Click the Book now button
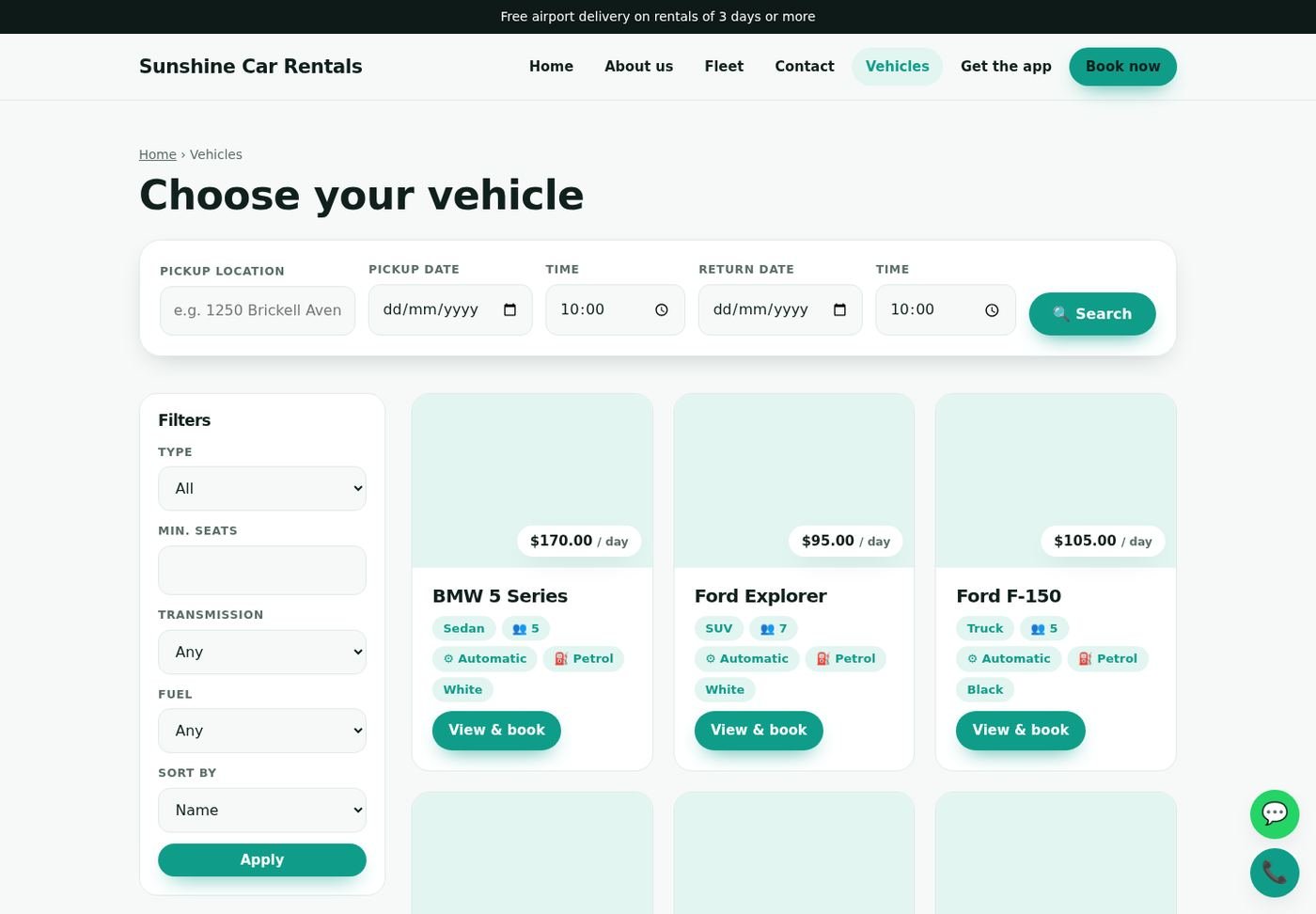 click(1123, 67)
